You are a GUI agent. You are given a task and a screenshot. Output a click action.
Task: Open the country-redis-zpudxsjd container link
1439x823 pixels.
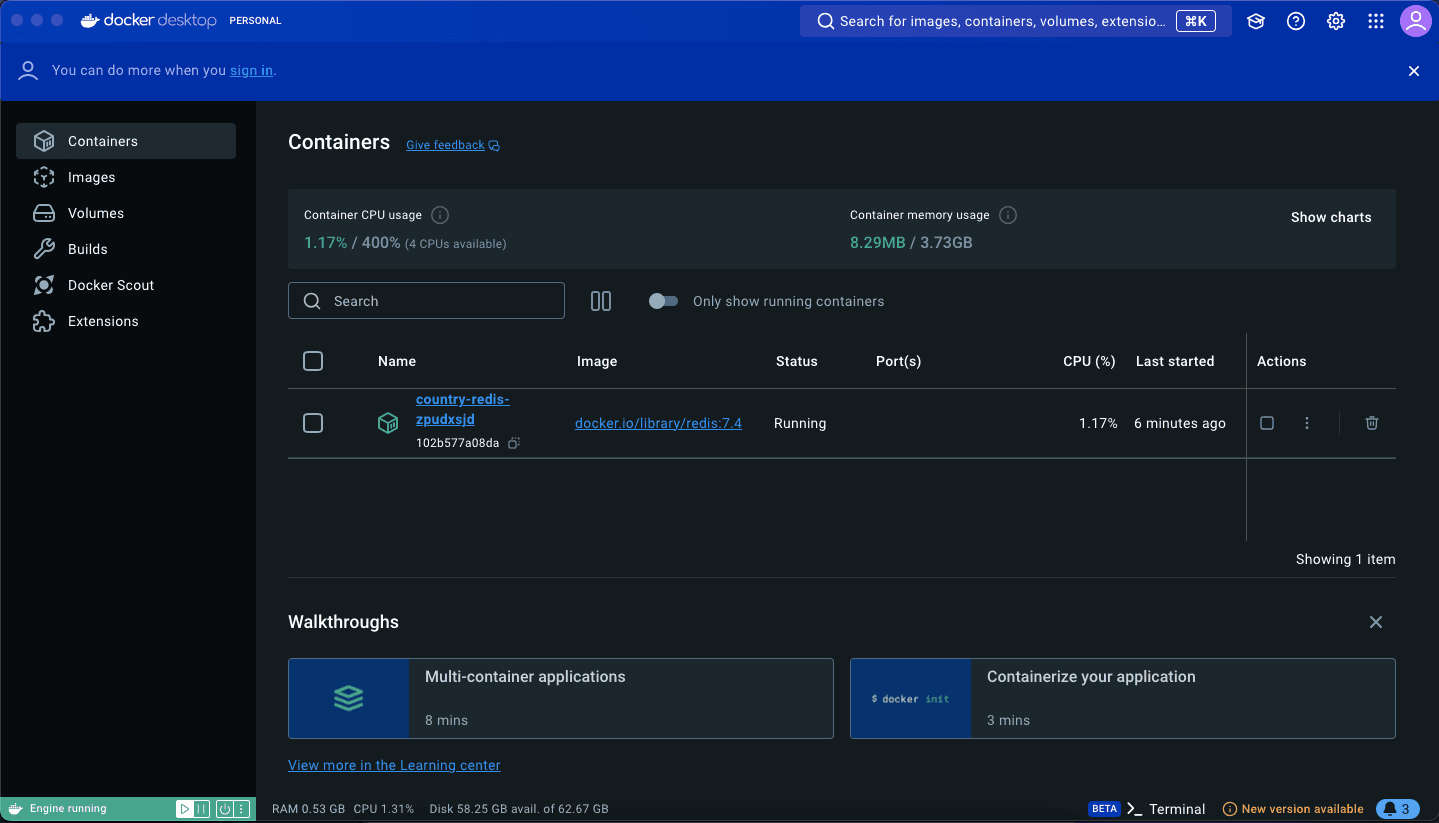coord(462,409)
